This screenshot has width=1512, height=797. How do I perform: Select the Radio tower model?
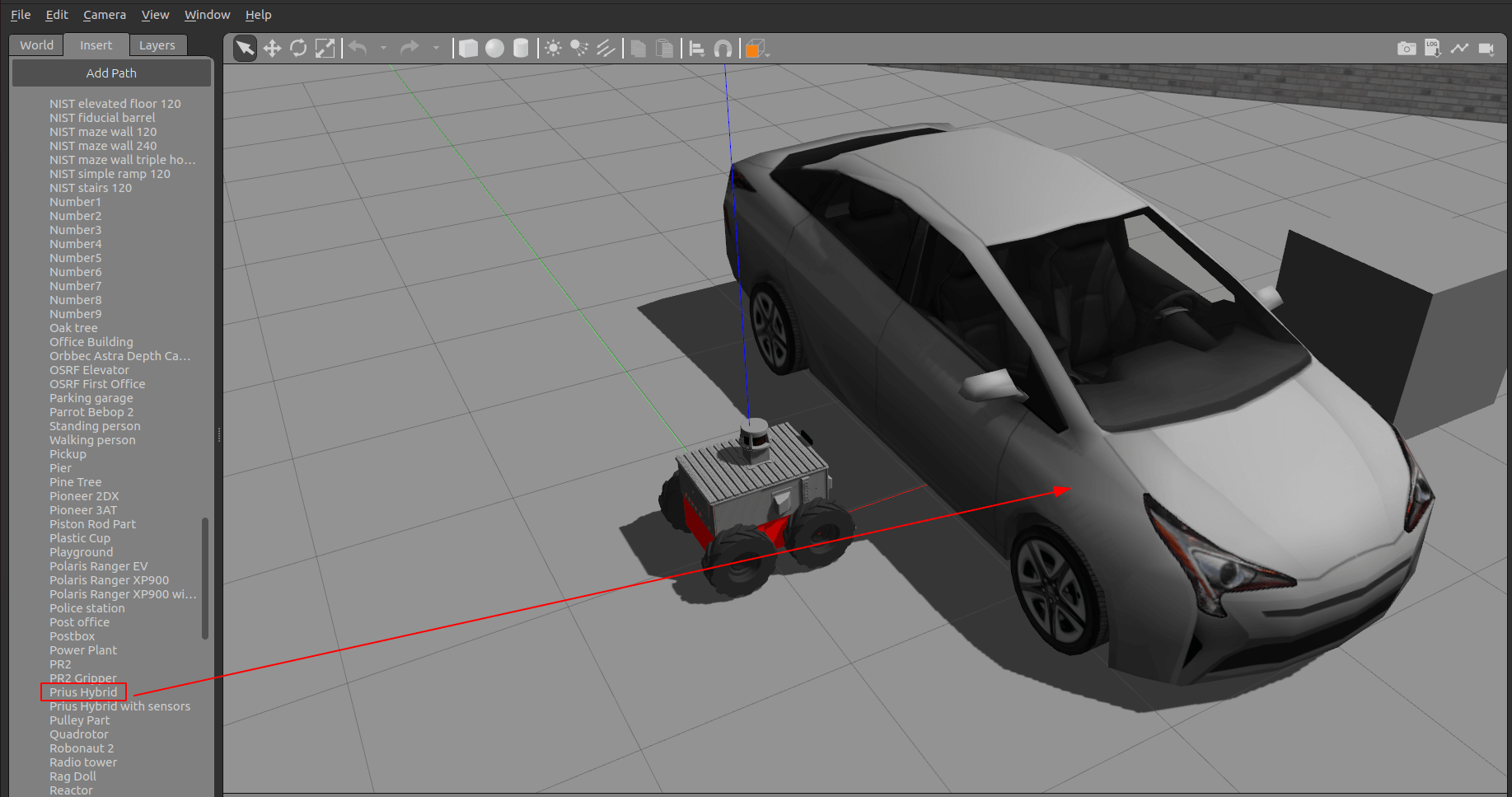[x=83, y=762]
